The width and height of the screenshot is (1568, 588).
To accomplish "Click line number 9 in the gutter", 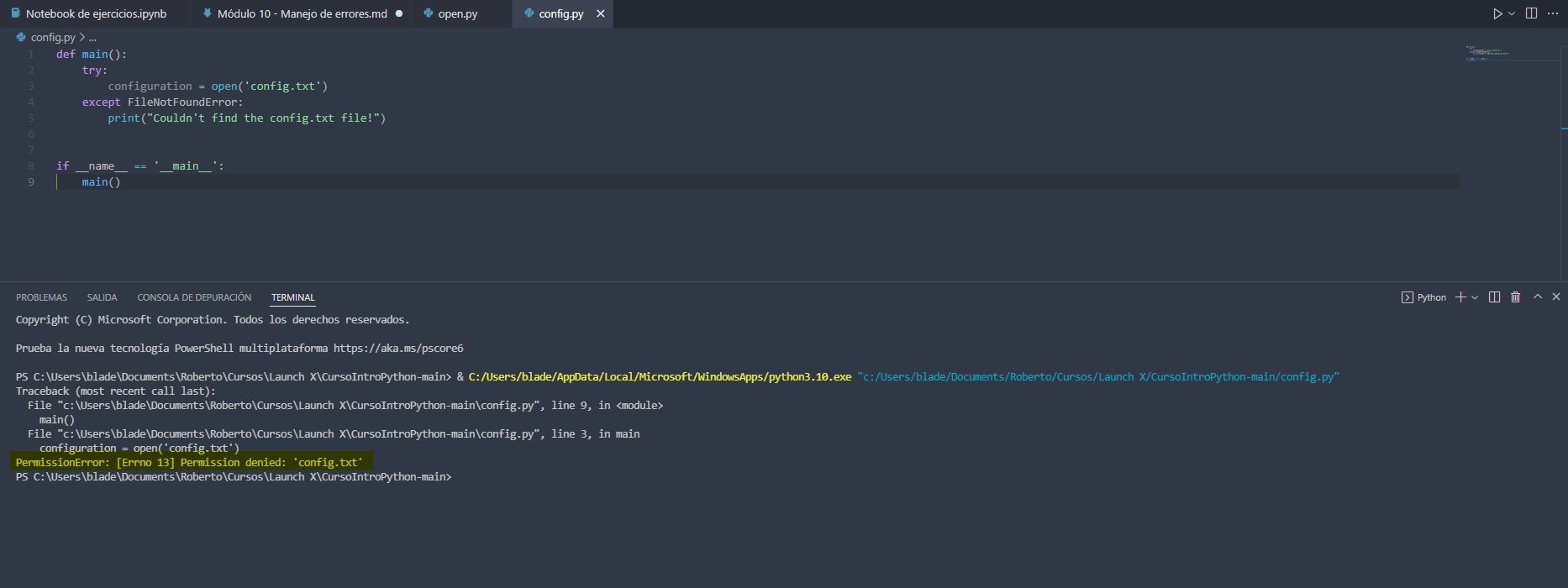I will [x=31, y=182].
